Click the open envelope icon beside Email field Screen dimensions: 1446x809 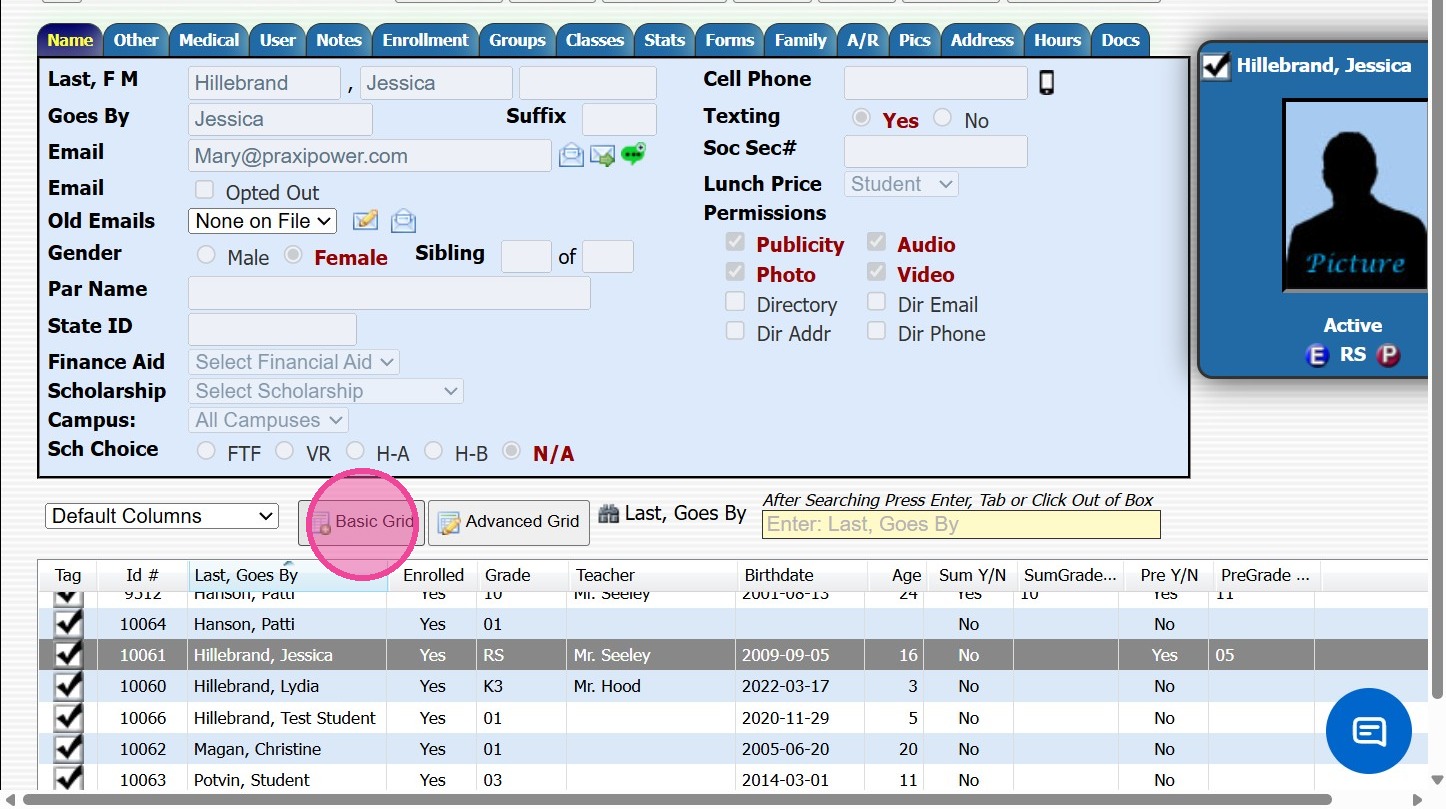tap(571, 155)
